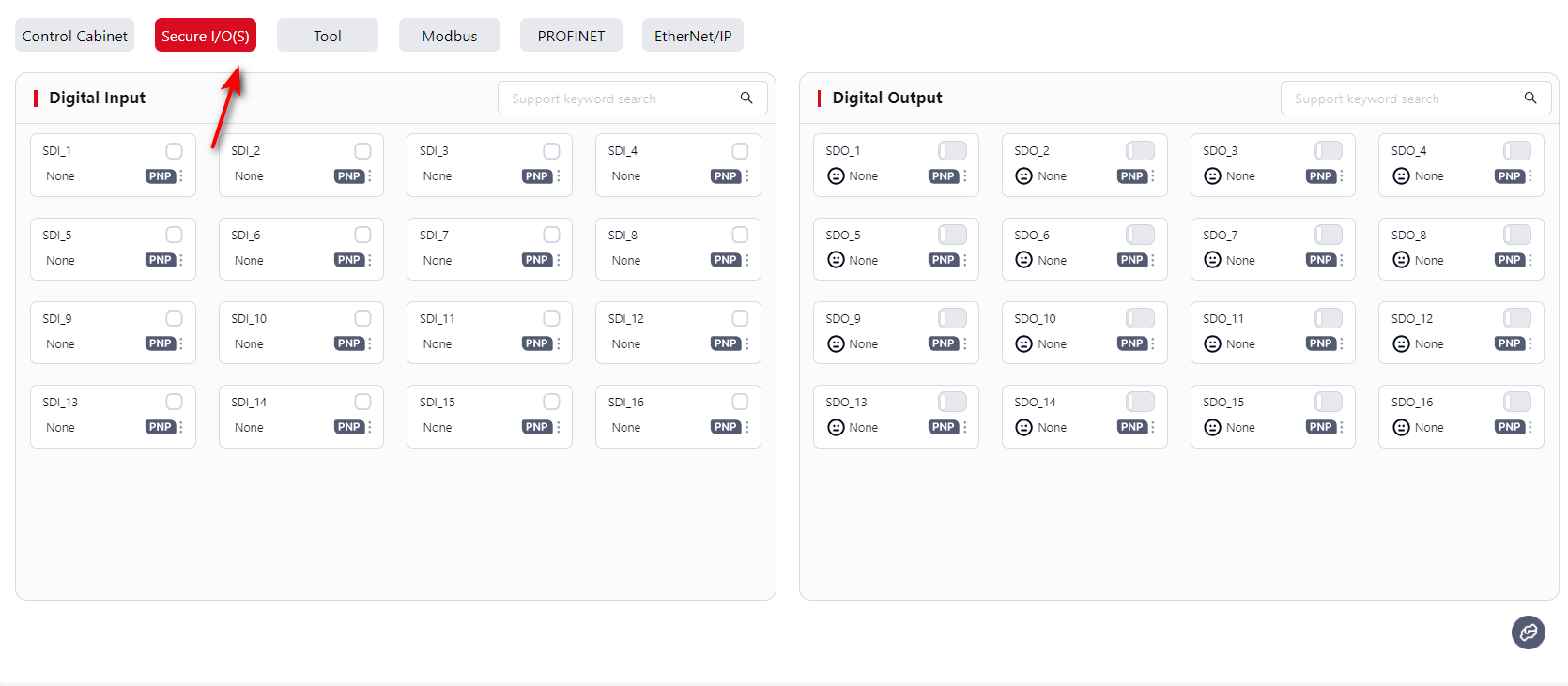Click the round floating link icon at bottom right

point(1528,633)
